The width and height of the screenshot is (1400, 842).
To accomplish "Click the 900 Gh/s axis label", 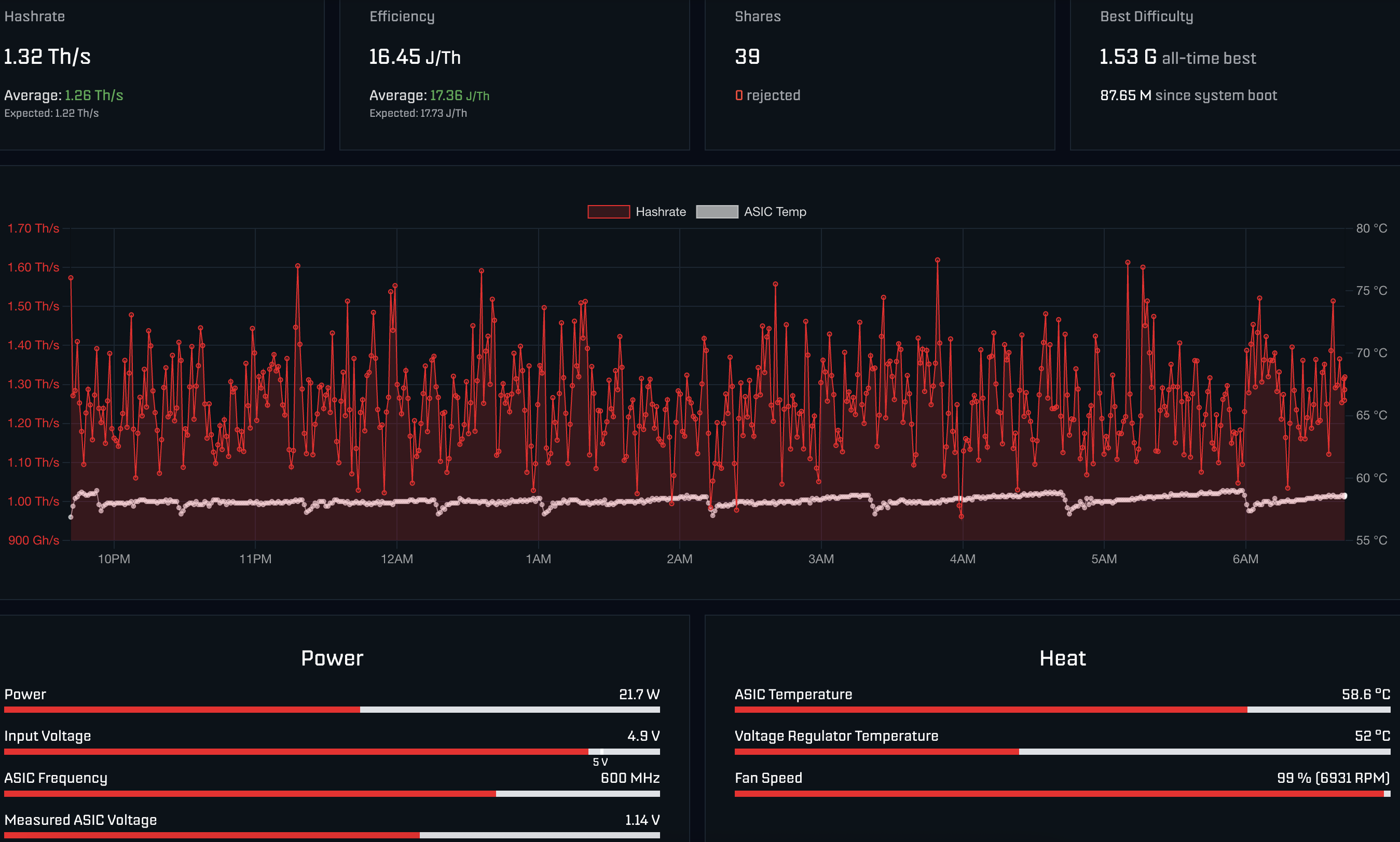I will coord(33,540).
